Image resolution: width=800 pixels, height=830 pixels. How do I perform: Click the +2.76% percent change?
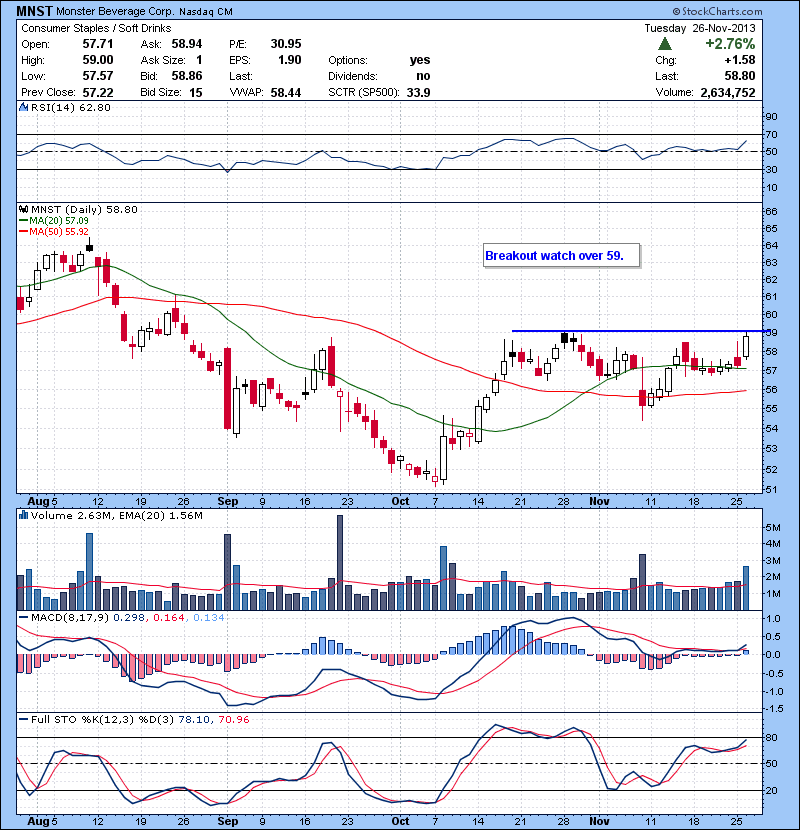(730, 43)
